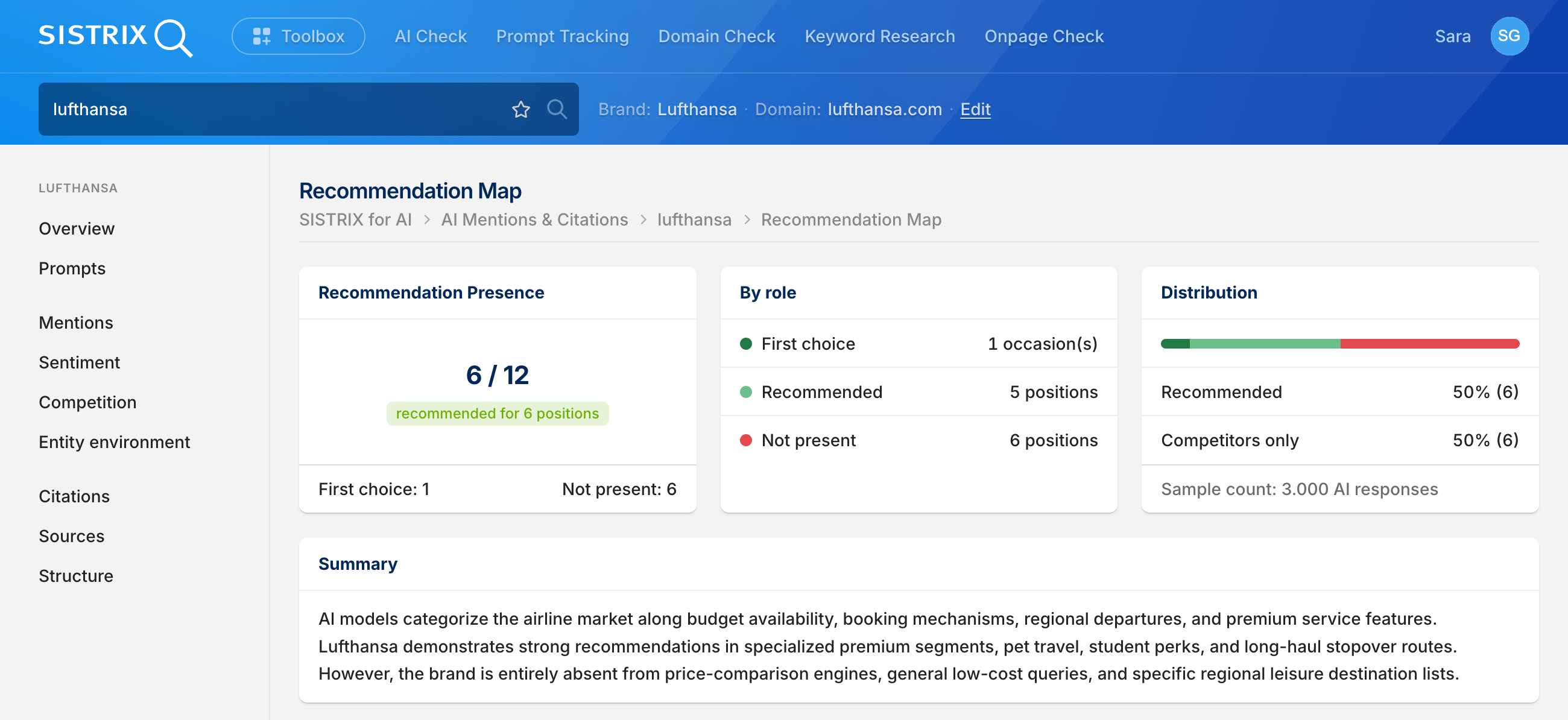
Task: Open Prompts in the sidebar
Action: click(72, 268)
